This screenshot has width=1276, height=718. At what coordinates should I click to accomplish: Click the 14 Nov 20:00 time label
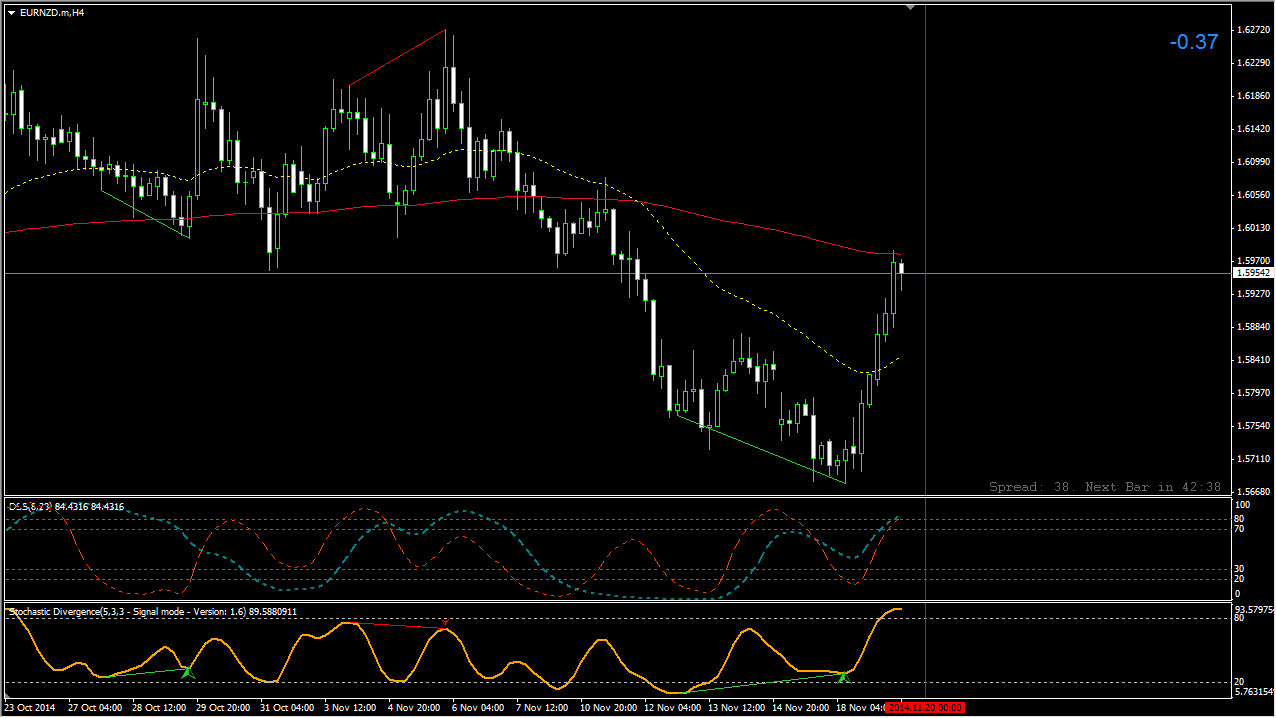click(800, 708)
